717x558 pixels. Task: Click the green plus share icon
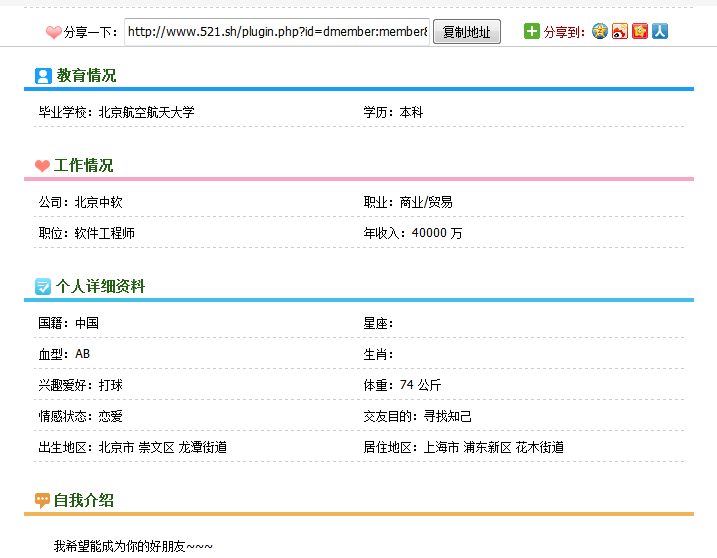(532, 31)
